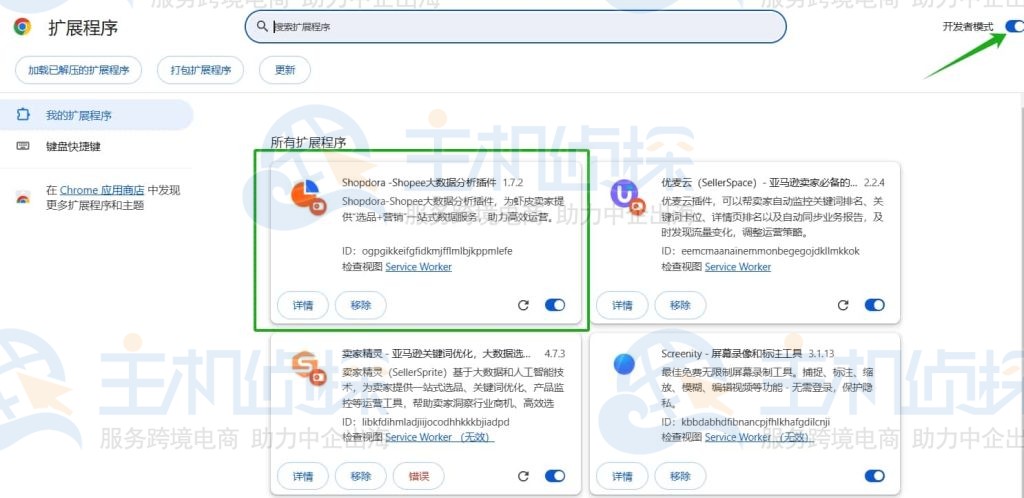Open 详情 for Screenity
Screen dimensions: 1024x498
[x=622, y=476]
